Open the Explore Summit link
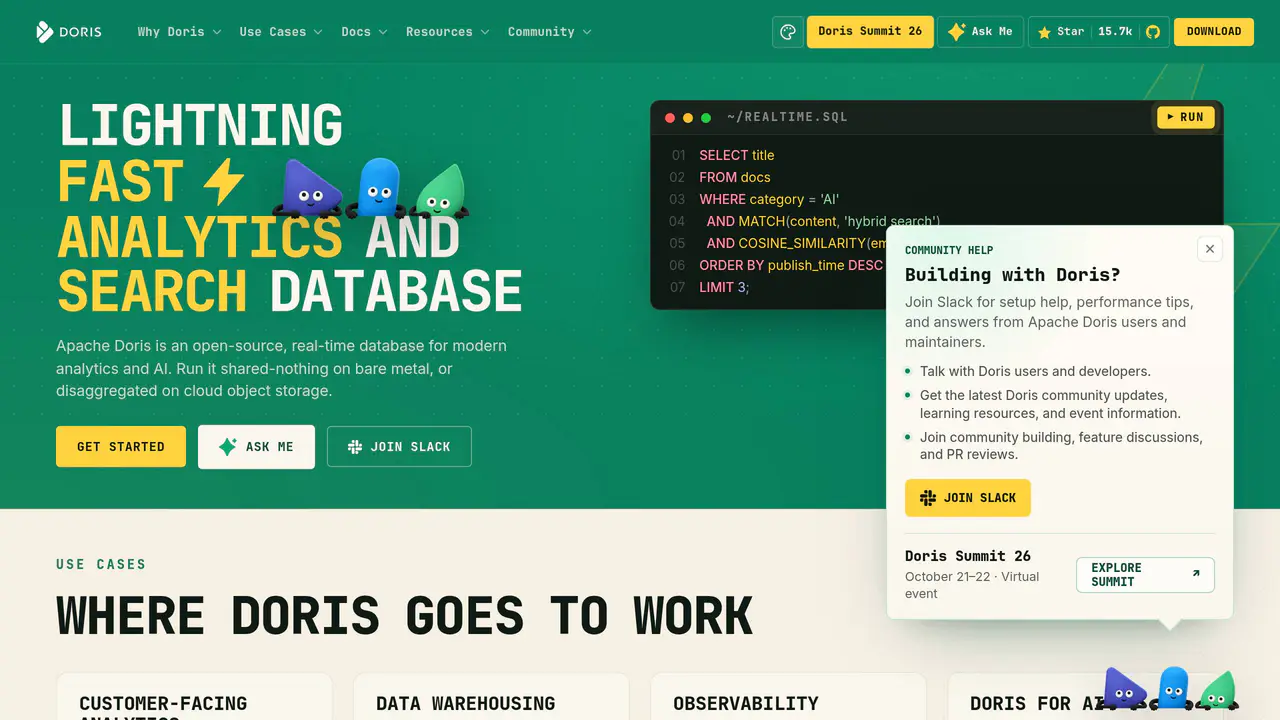 click(1145, 575)
